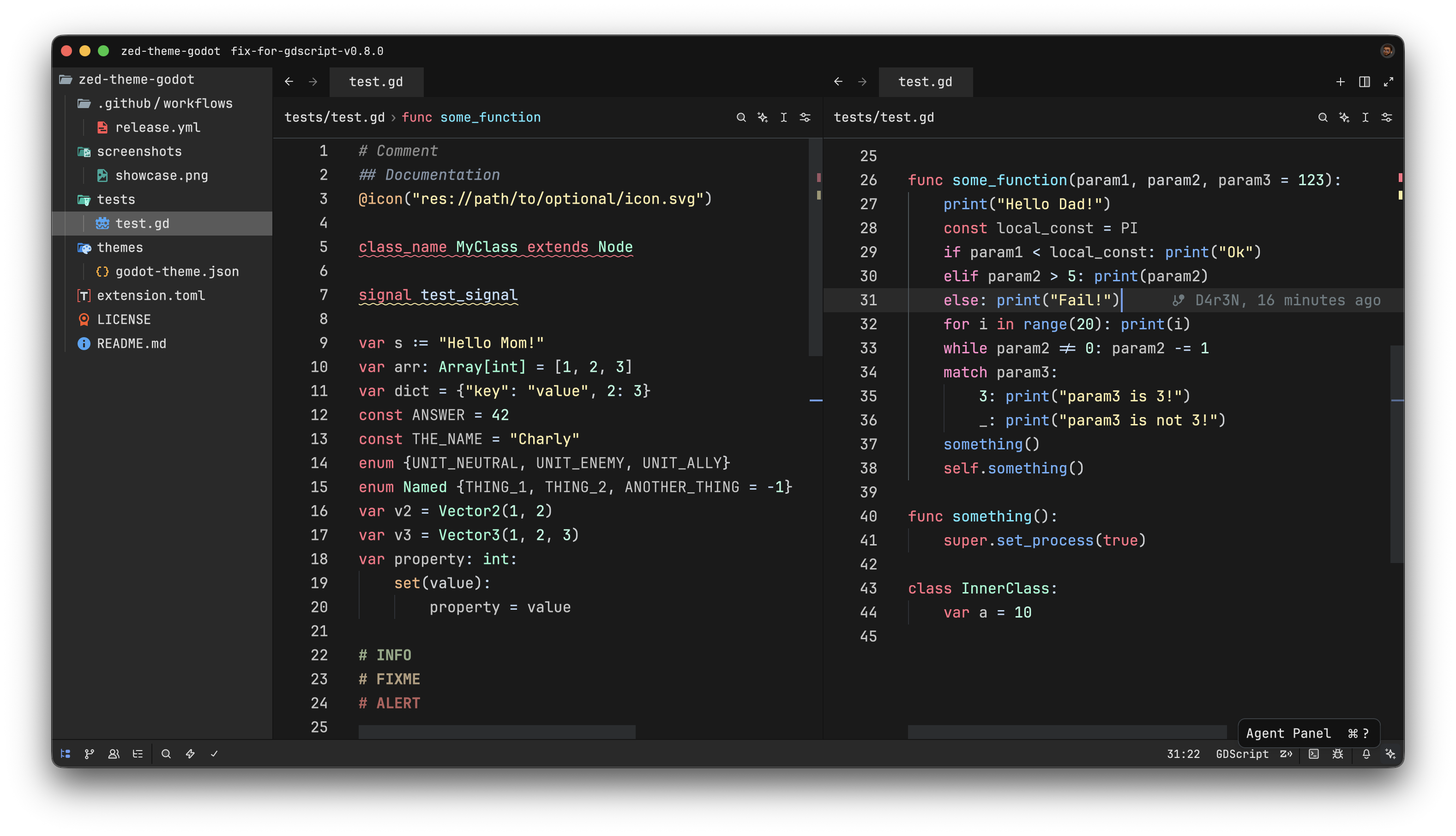
Task: Click the left pane horizontal scrollbar
Action: tap(497, 732)
